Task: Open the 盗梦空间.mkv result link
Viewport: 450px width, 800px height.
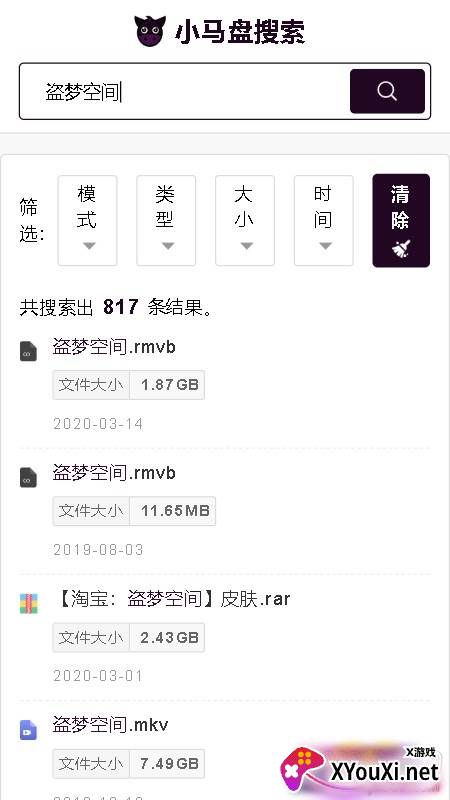Action: point(110,725)
